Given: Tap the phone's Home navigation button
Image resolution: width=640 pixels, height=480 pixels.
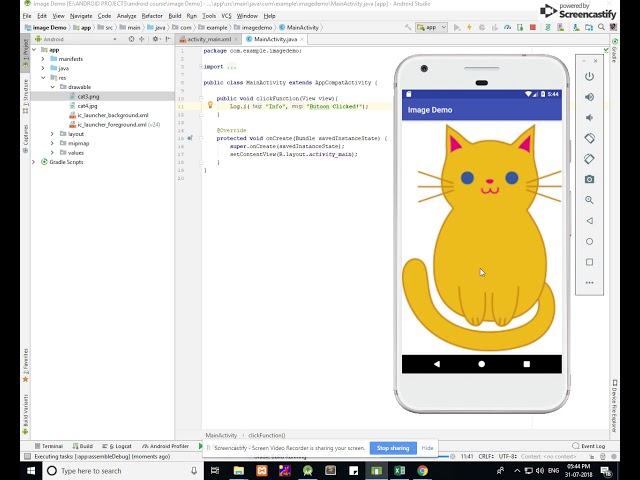Looking at the screenshot, I should click(x=482, y=364).
